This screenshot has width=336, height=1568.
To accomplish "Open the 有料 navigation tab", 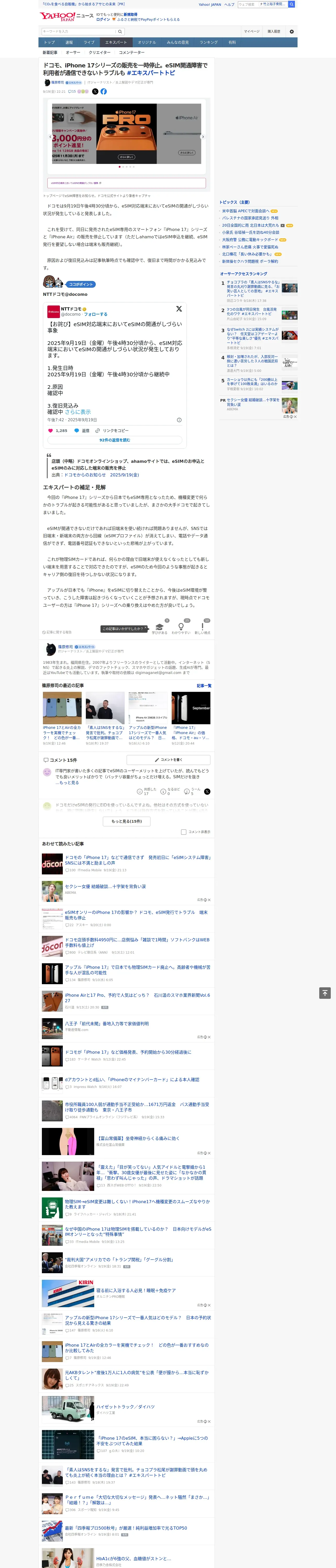I will (x=232, y=43).
